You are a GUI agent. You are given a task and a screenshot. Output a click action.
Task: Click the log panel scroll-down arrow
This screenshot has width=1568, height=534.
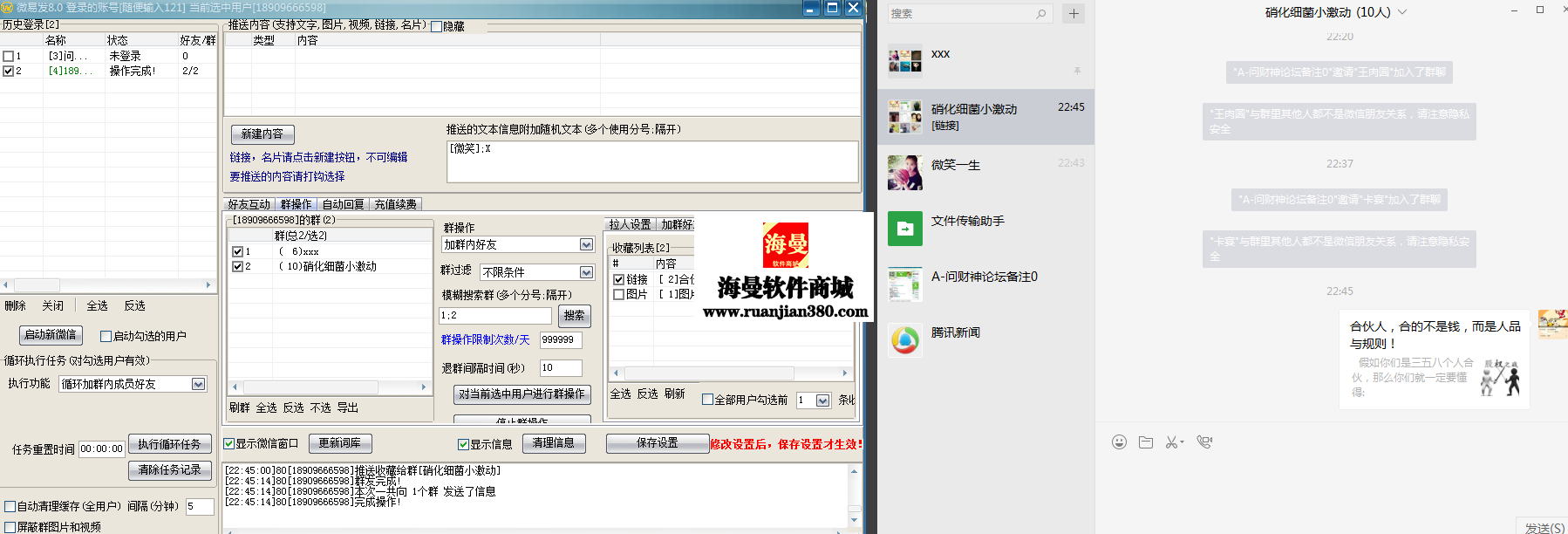tap(855, 520)
